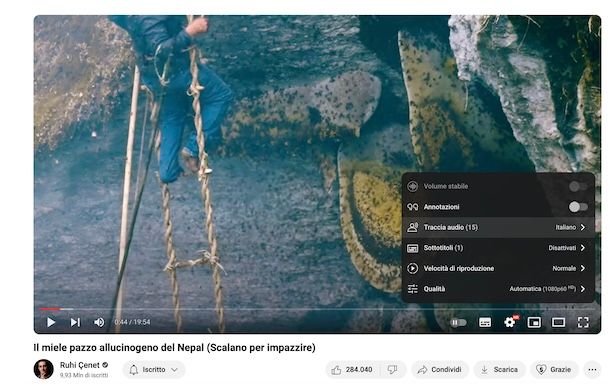Switch to theater mode

pos(558,322)
